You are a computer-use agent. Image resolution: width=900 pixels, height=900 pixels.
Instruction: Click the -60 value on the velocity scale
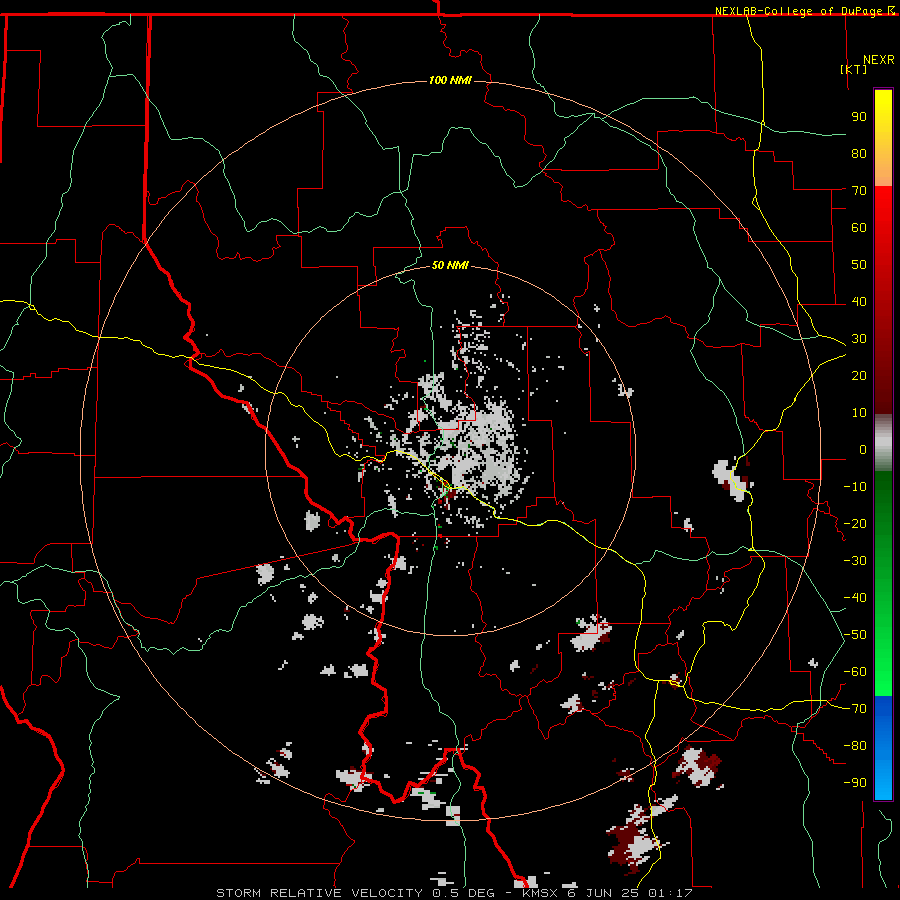pos(855,672)
